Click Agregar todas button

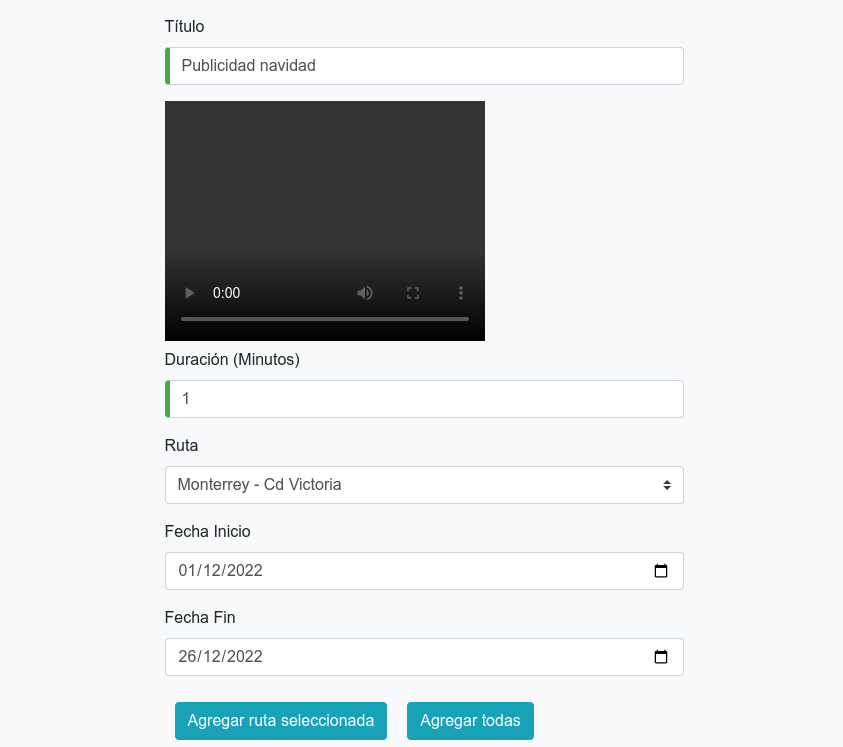coord(470,721)
